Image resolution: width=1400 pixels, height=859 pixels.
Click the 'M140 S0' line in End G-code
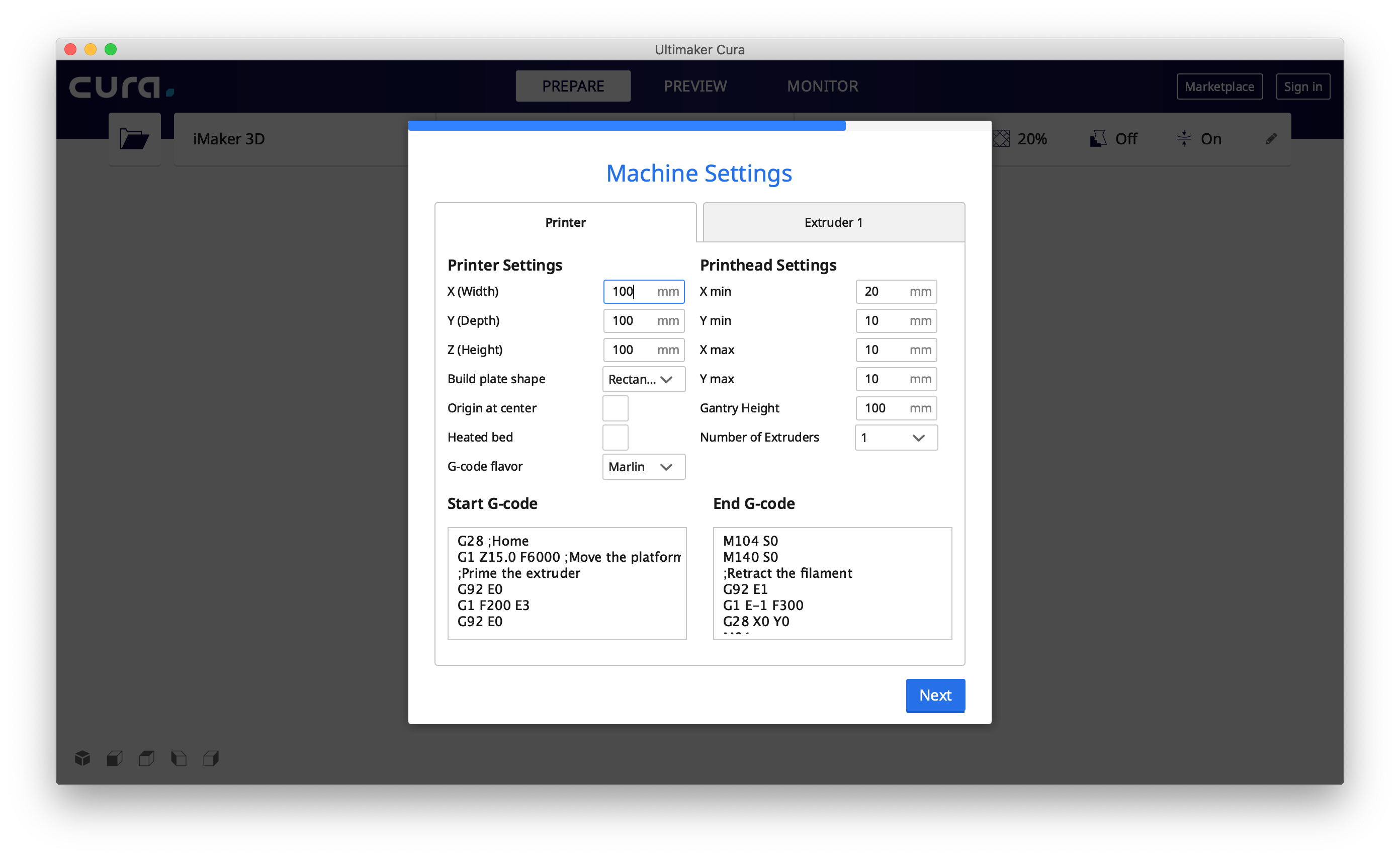click(x=750, y=557)
